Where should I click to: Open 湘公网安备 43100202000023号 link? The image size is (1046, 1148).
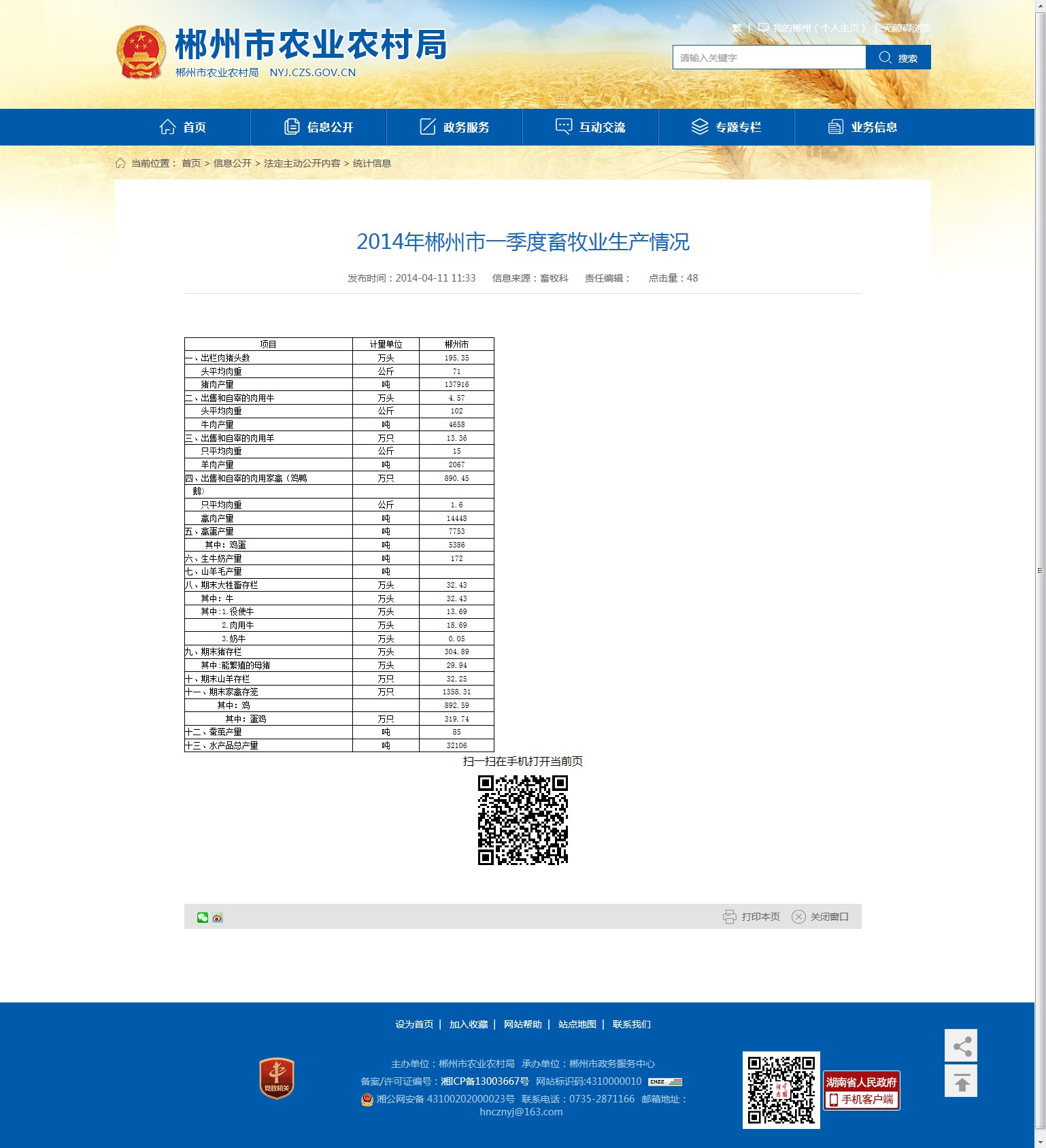click(446, 1099)
